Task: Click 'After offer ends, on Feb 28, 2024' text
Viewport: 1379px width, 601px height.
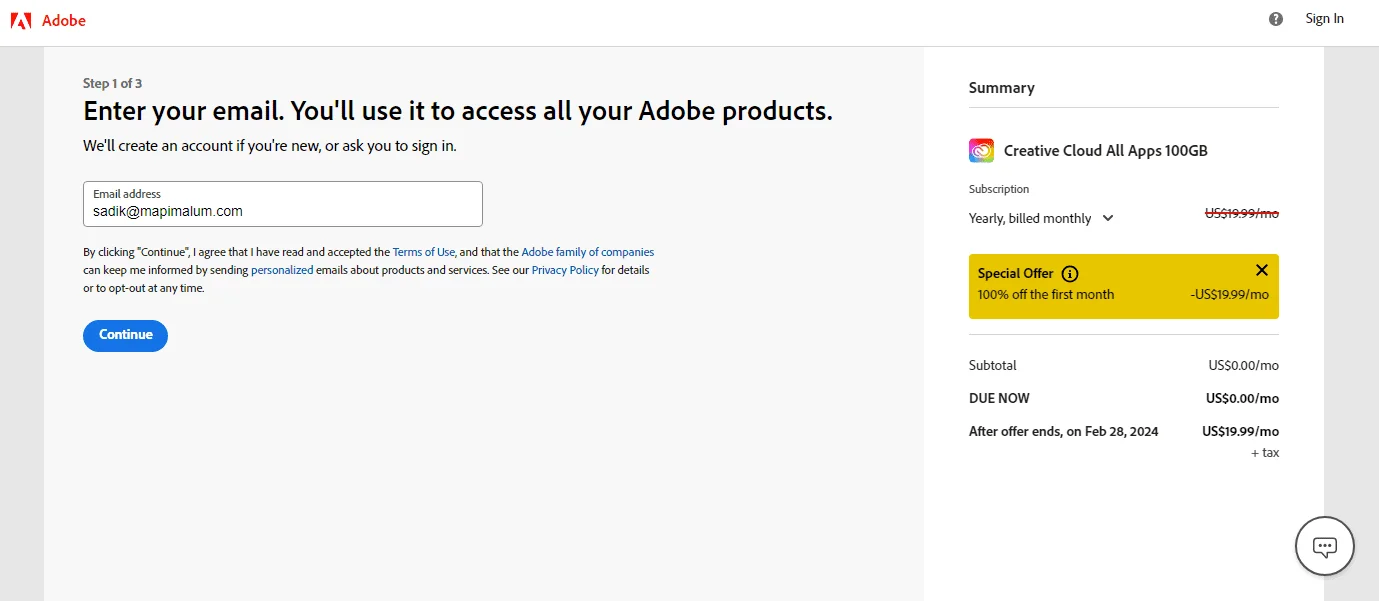Action: click(1064, 431)
